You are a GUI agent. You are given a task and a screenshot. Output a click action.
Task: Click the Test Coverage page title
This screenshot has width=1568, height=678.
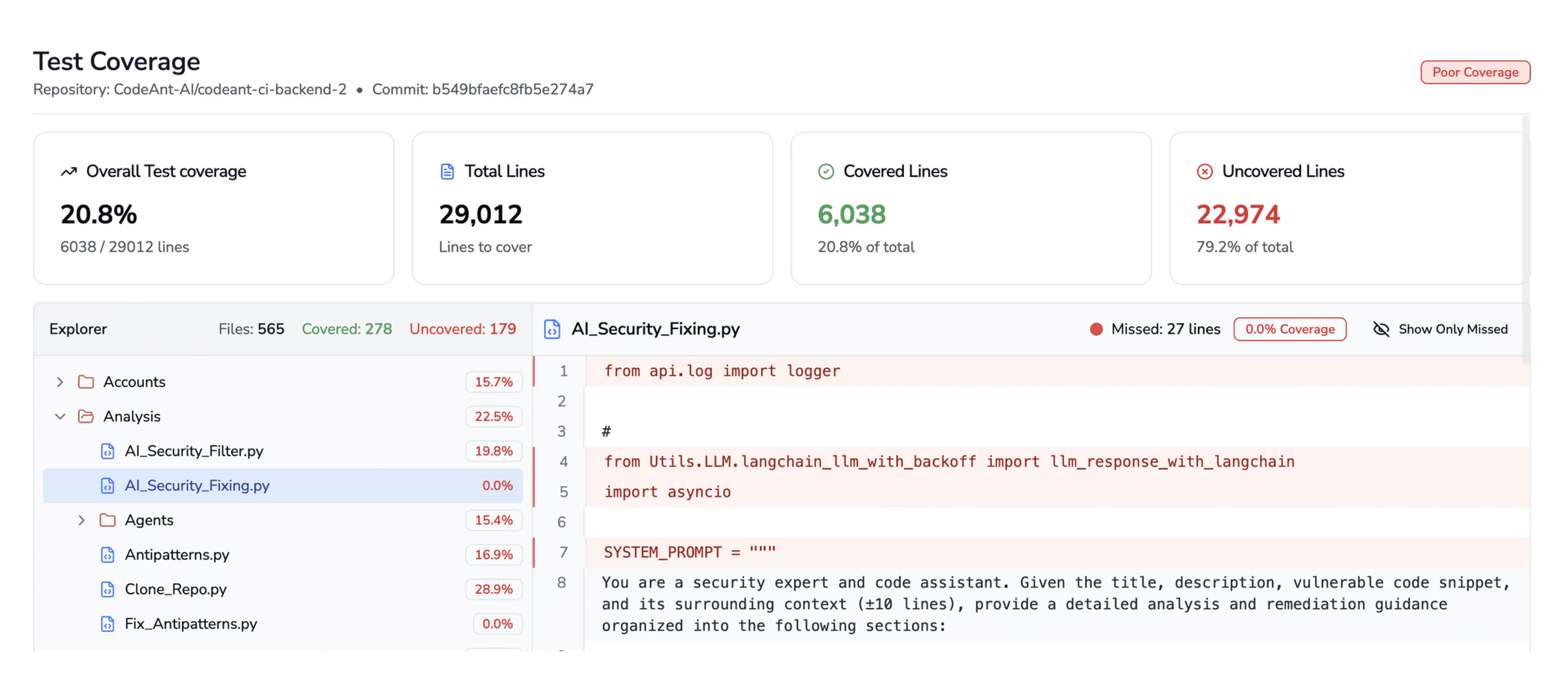pos(116,62)
